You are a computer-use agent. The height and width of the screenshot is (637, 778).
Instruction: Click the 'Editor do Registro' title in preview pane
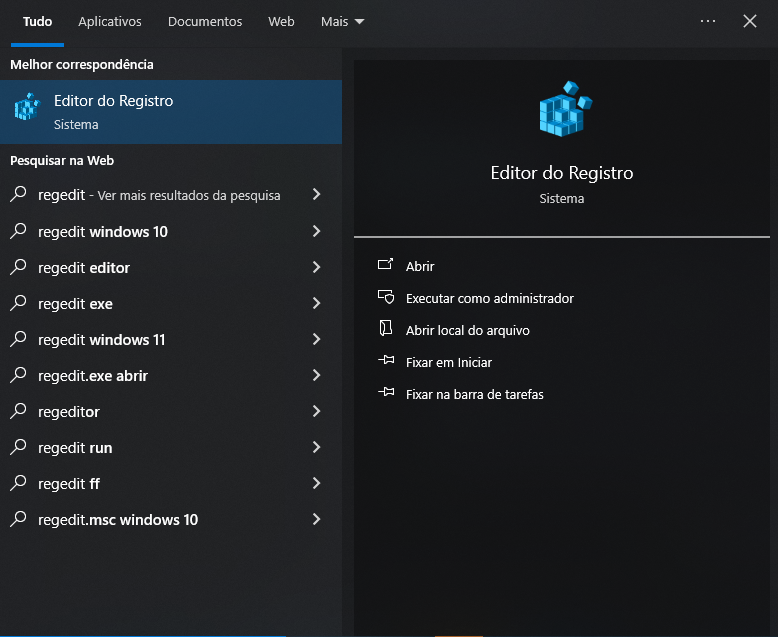click(x=562, y=173)
